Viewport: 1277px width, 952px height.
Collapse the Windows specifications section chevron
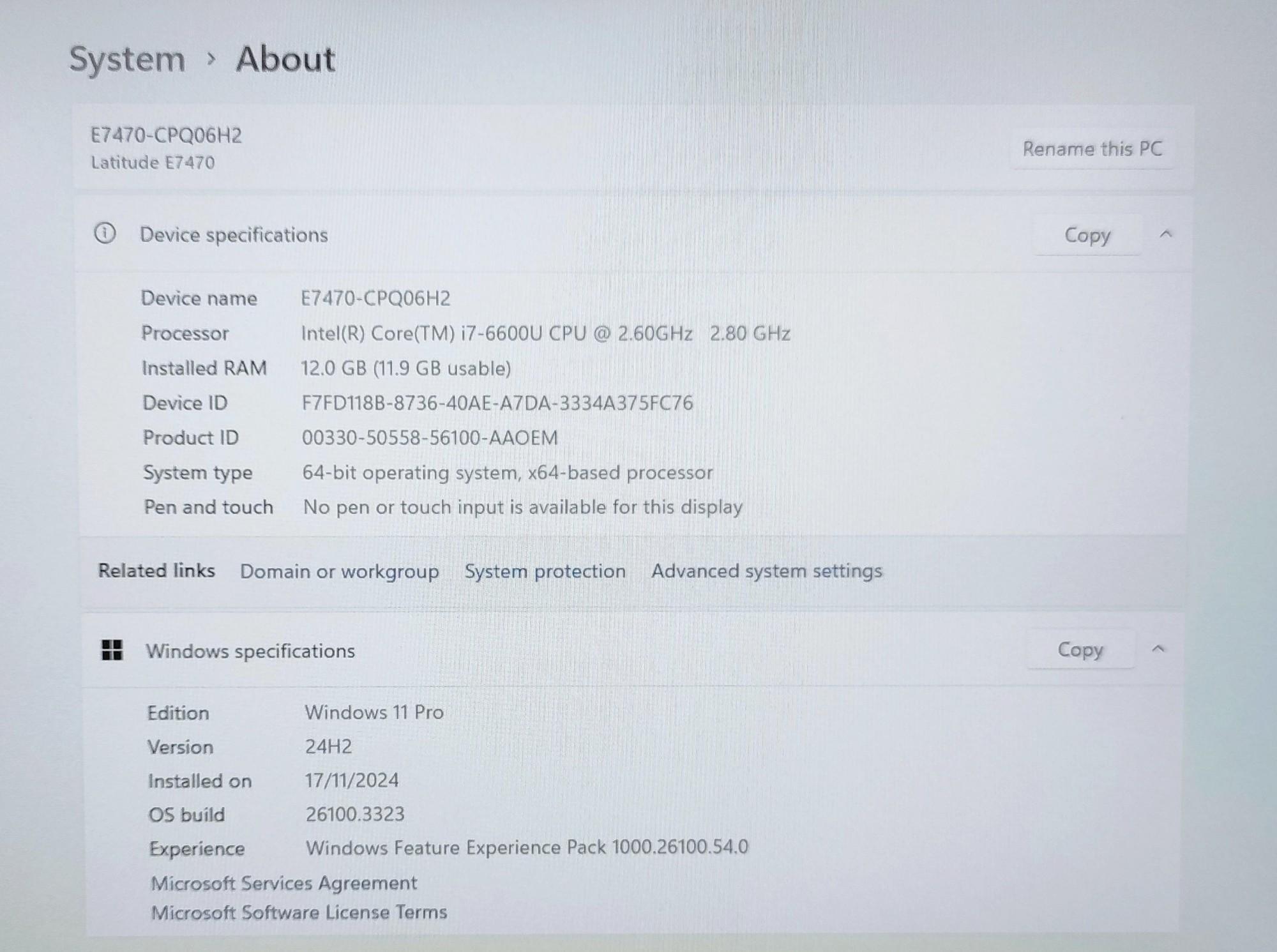pos(1158,649)
